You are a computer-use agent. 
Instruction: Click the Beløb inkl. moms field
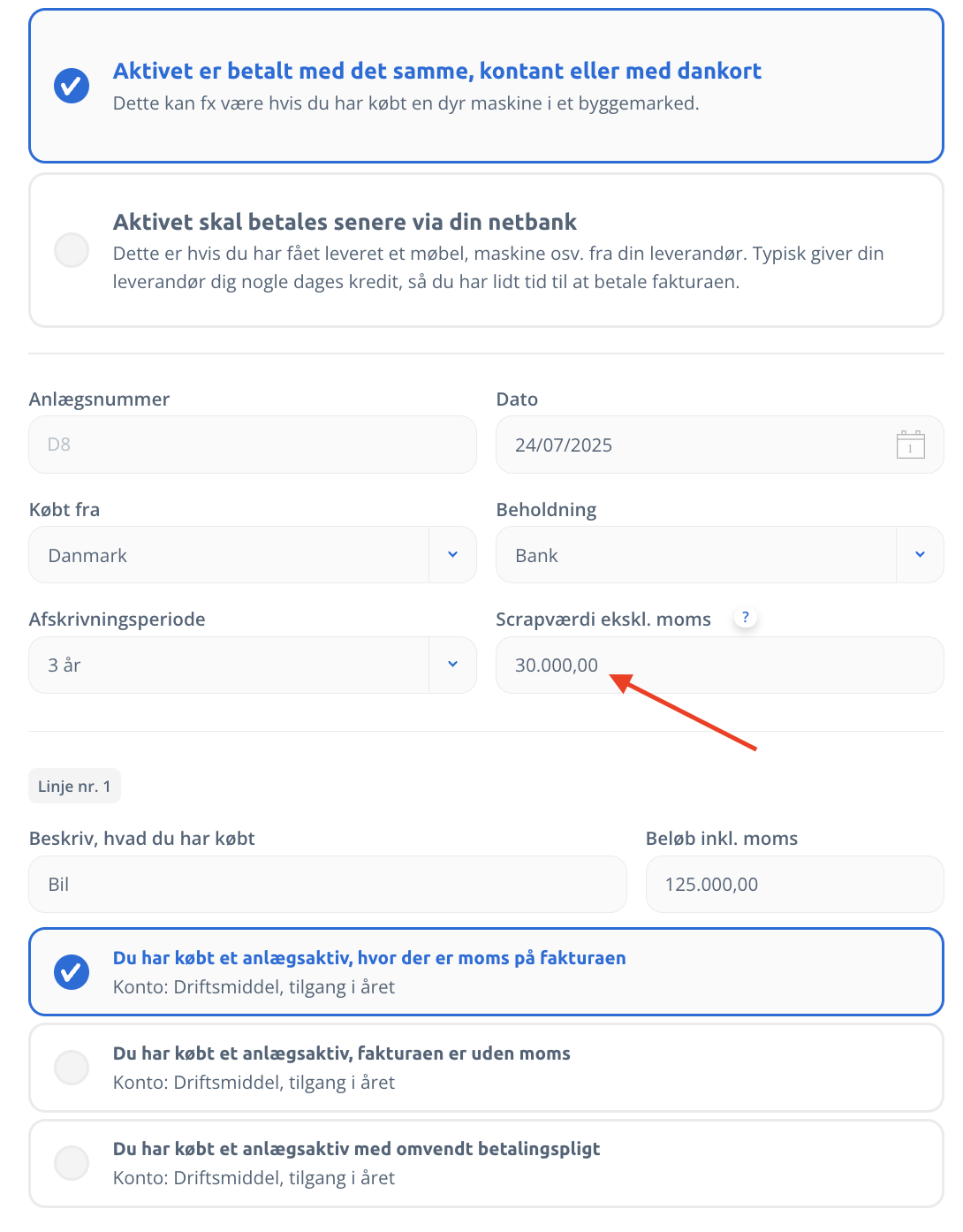pos(795,884)
